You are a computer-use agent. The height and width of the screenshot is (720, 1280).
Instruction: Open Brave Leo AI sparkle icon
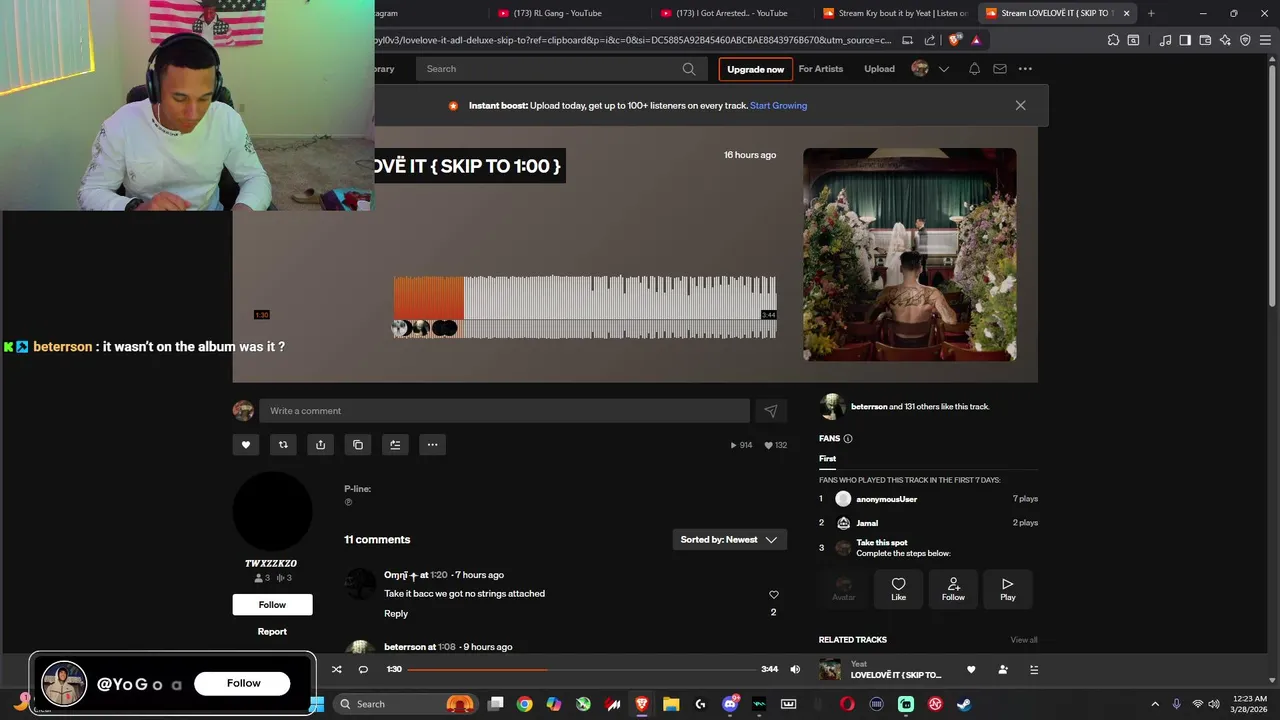point(1225,40)
